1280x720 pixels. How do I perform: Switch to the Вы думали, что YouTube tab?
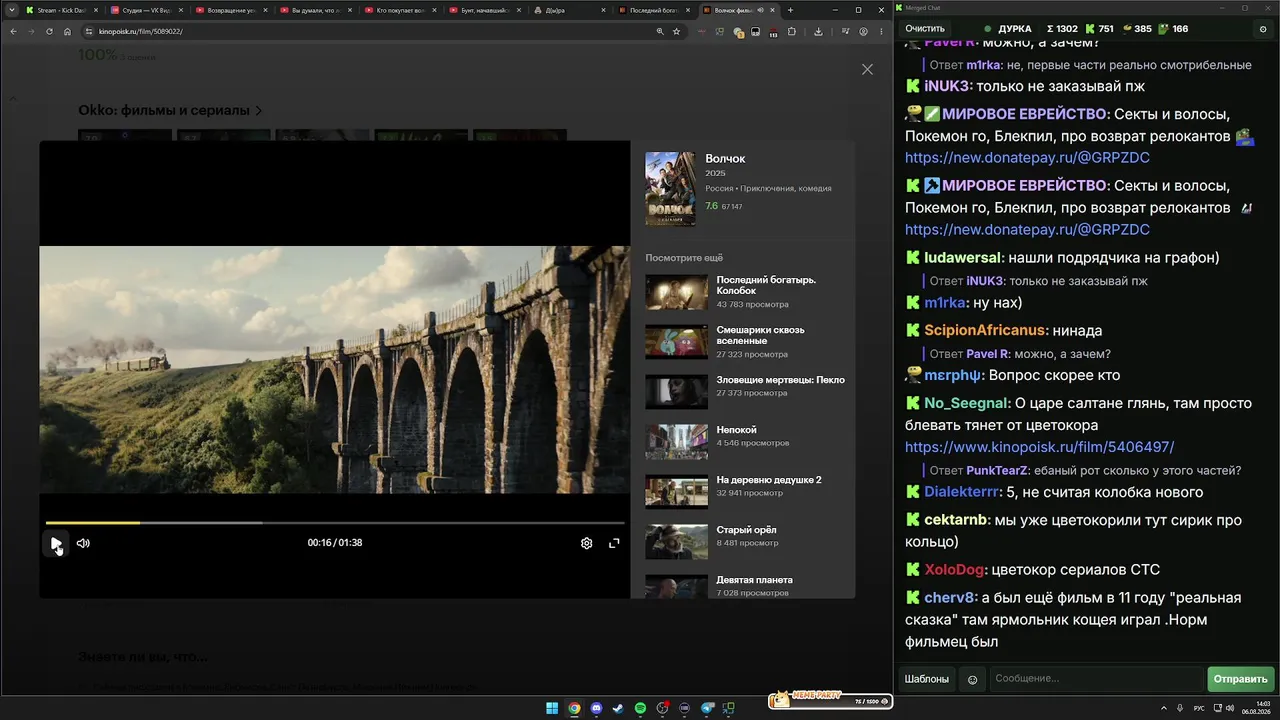tap(315, 10)
